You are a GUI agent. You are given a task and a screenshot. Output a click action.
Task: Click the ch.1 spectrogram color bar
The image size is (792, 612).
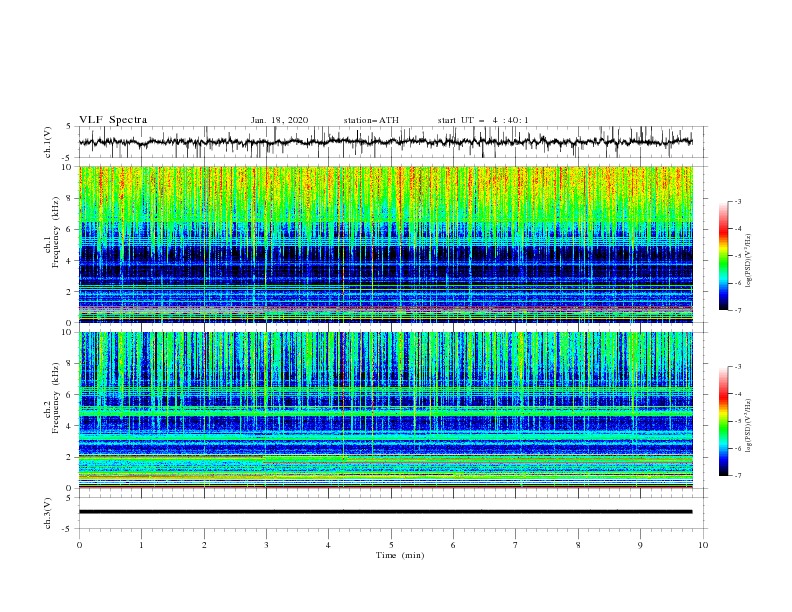[x=723, y=256]
